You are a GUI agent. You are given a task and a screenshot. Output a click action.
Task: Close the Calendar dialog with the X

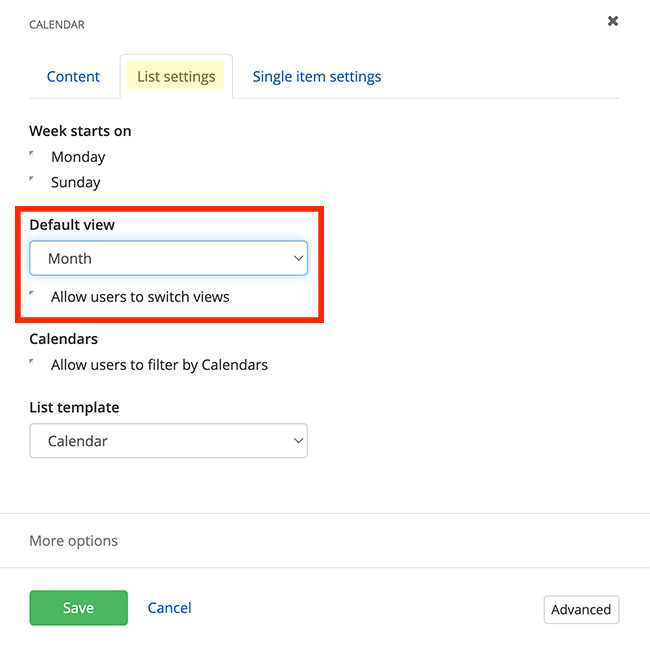613,21
